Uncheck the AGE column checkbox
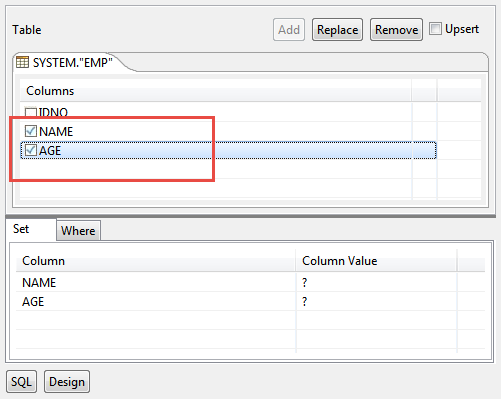 coord(31,150)
